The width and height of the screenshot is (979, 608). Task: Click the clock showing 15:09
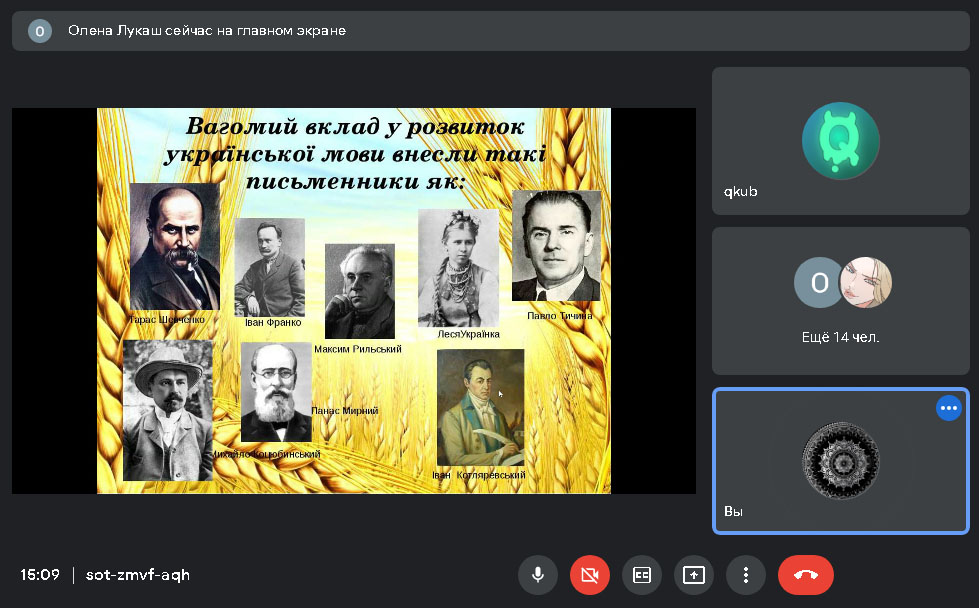tap(40, 575)
